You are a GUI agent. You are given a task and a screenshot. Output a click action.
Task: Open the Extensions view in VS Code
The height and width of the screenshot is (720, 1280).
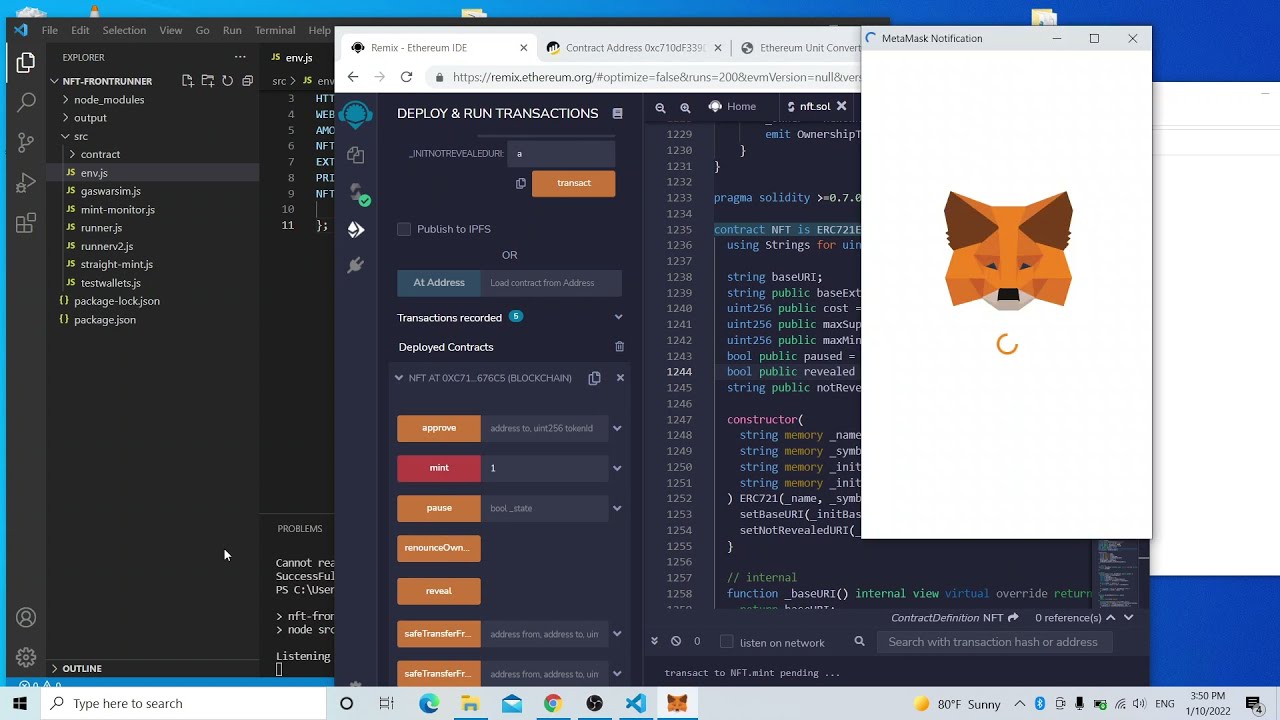(26, 223)
